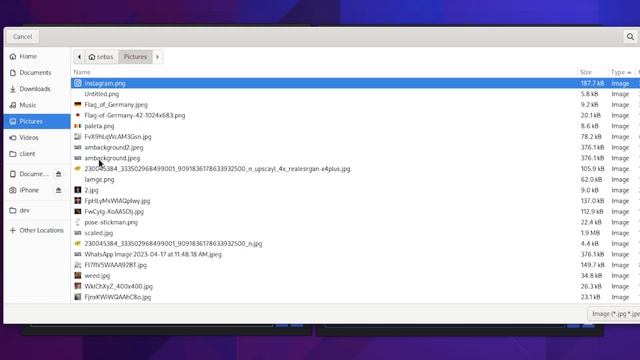Click the back arrow in path bar
This screenshot has width=640, height=360.
pyautogui.click(x=79, y=57)
